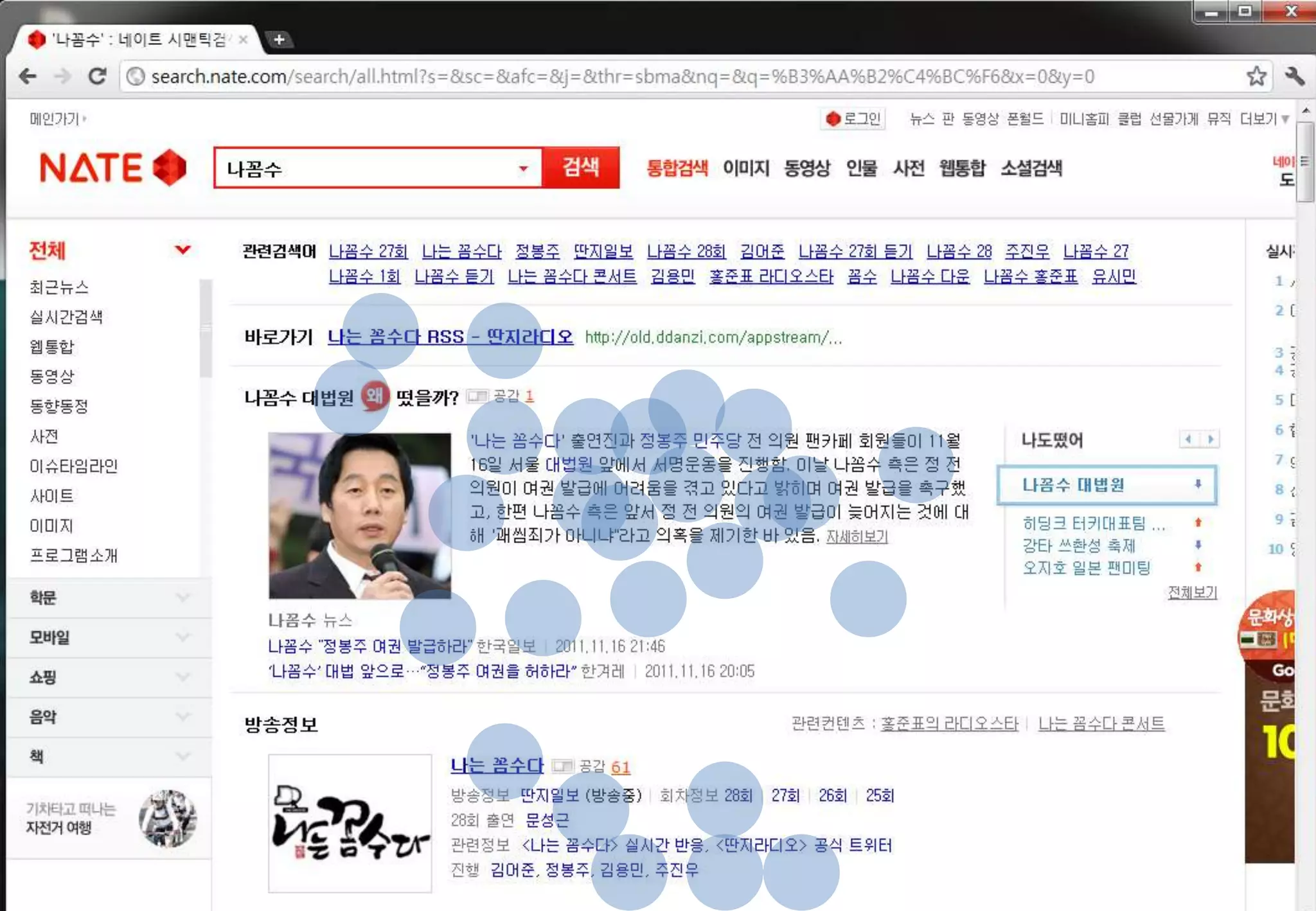Click the red 왜 badge icon
This screenshot has width=1316, height=911.
(x=375, y=396)
